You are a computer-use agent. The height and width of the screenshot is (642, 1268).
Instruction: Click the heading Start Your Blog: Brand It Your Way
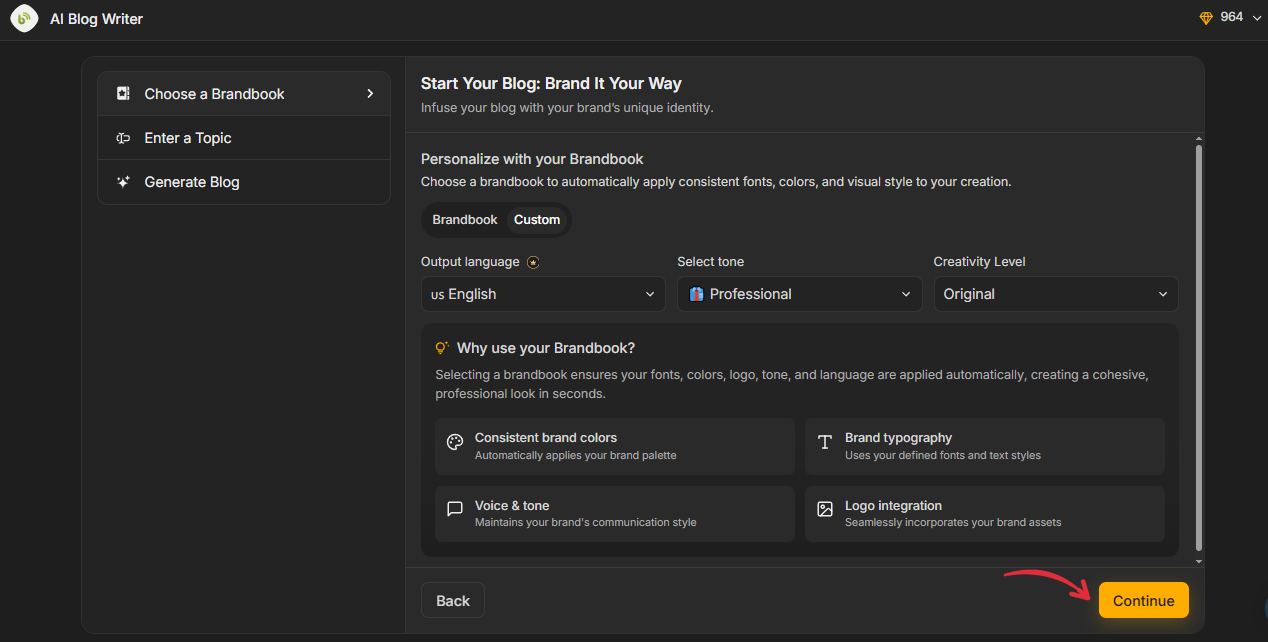(x=551, y=84)
